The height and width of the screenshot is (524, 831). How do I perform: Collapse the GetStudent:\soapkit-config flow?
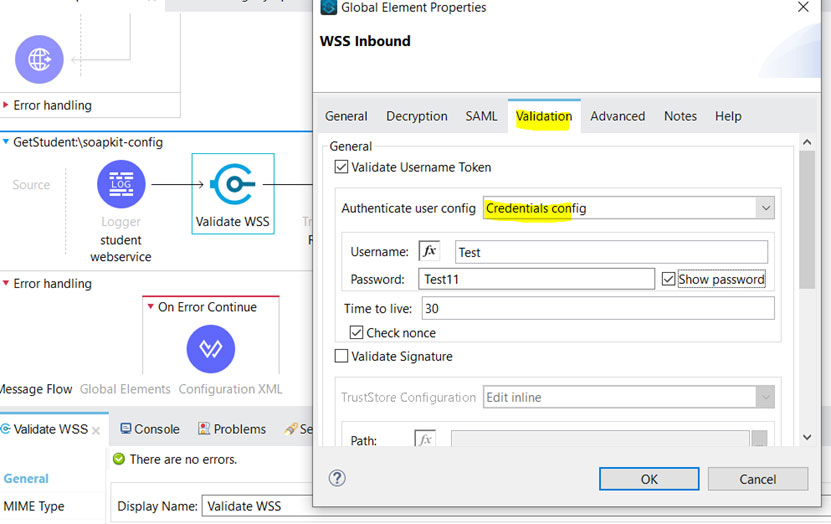pos(6,141)
